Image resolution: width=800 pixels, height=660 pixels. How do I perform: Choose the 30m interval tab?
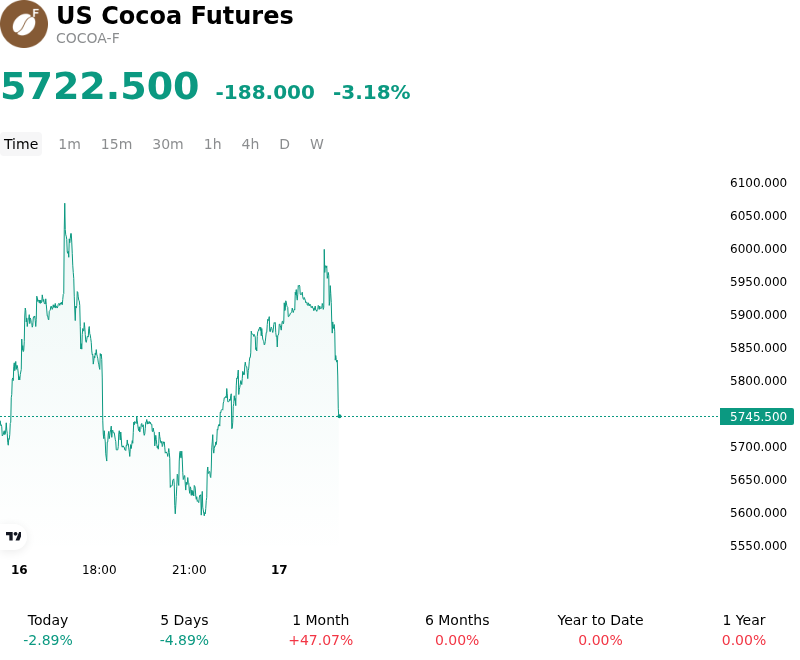click(168, 144)
